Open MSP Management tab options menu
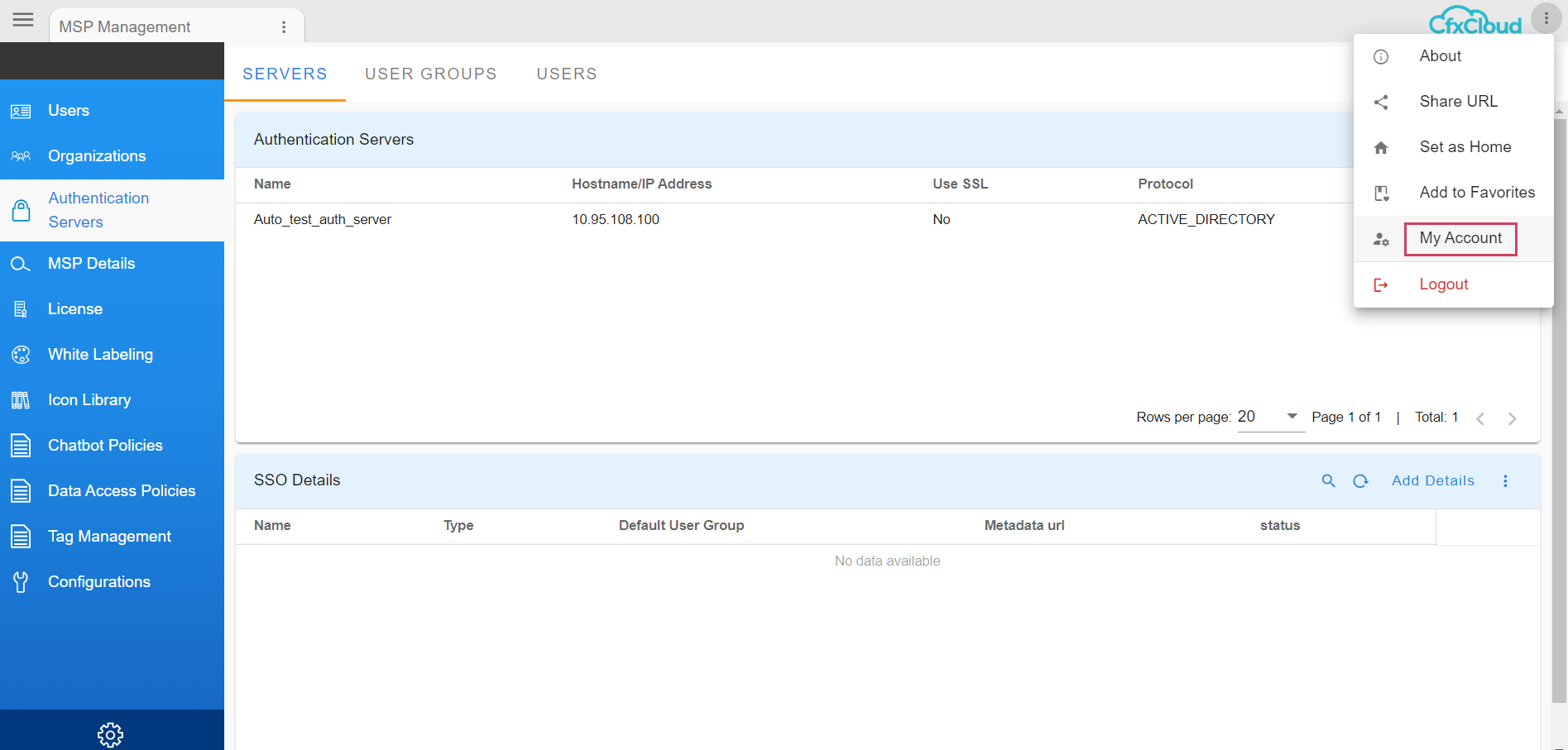 click(284, 27)
